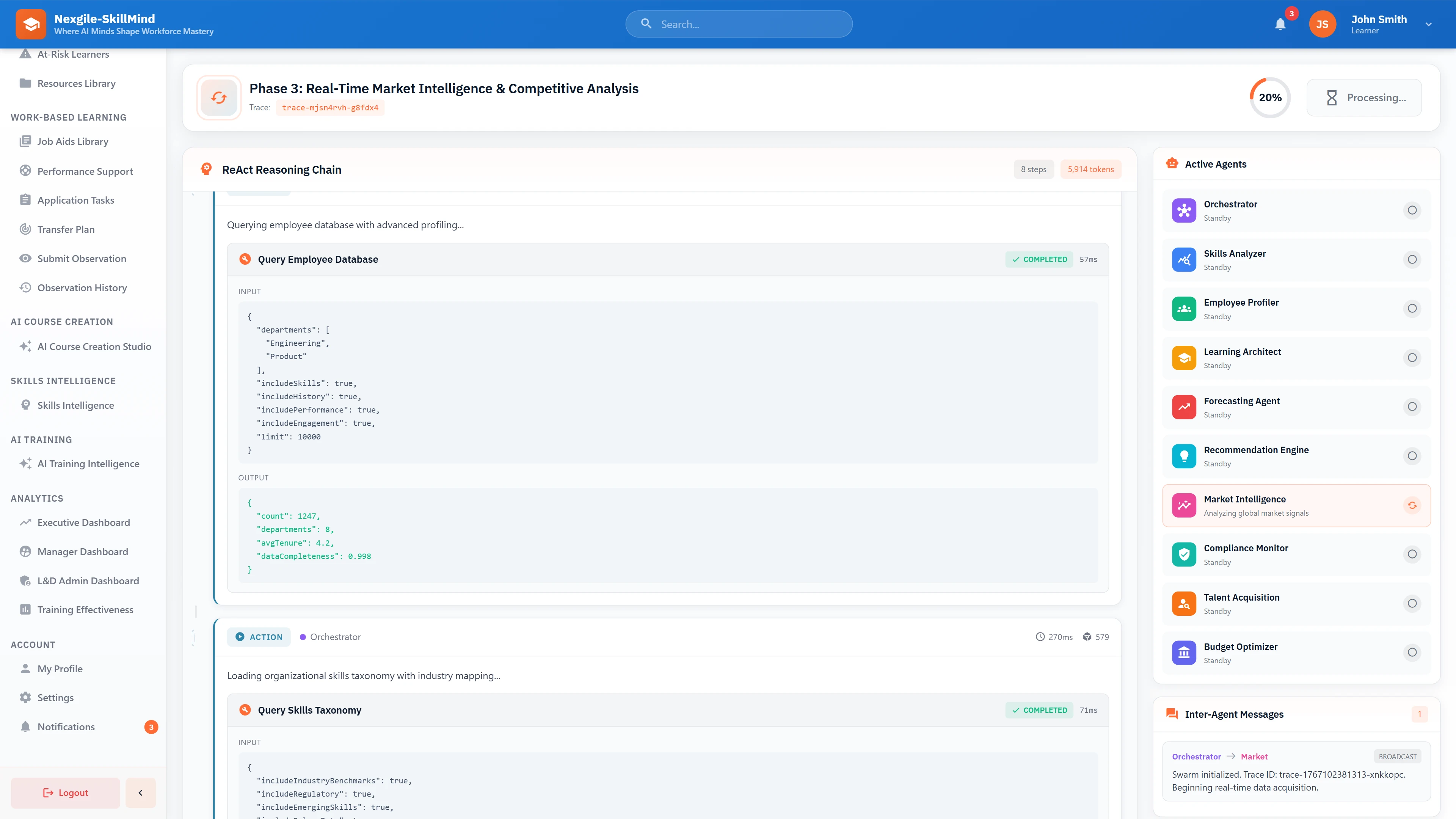The width and height of the screenshot is (1456, 819).
Task: Select the Budget Optimizer agent icon
Action: (1184, 652)
